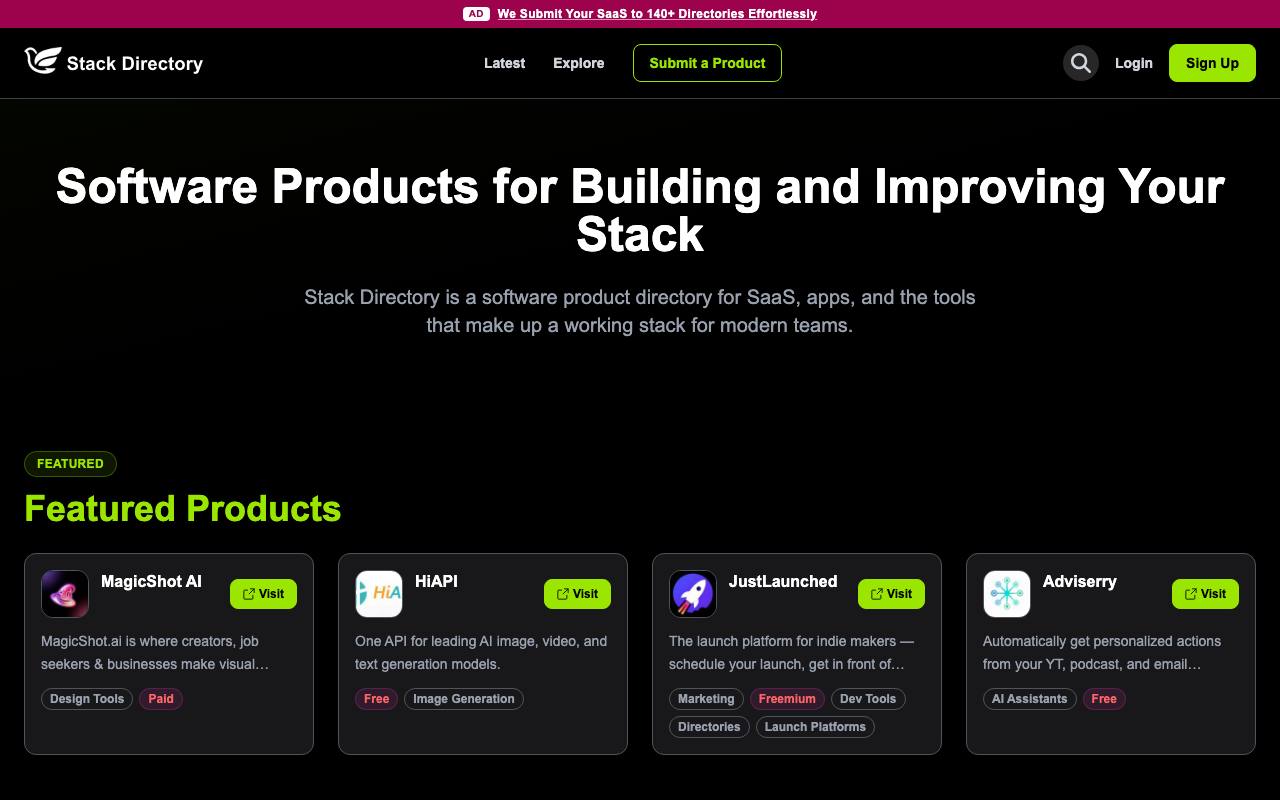Click the HiAPI product logo
The height and width of the screenshot is (800, 1280).
379,594
